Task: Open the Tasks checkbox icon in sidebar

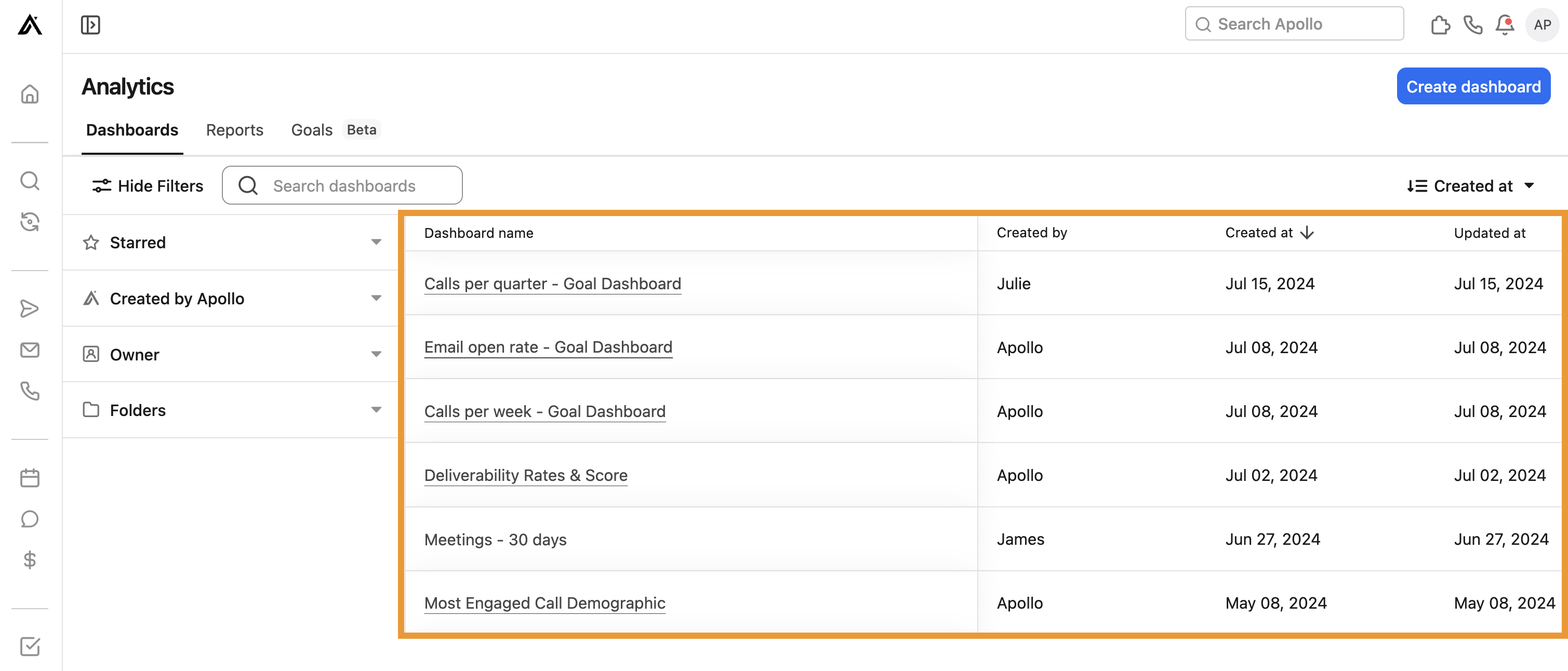Action: coord(30,647)
